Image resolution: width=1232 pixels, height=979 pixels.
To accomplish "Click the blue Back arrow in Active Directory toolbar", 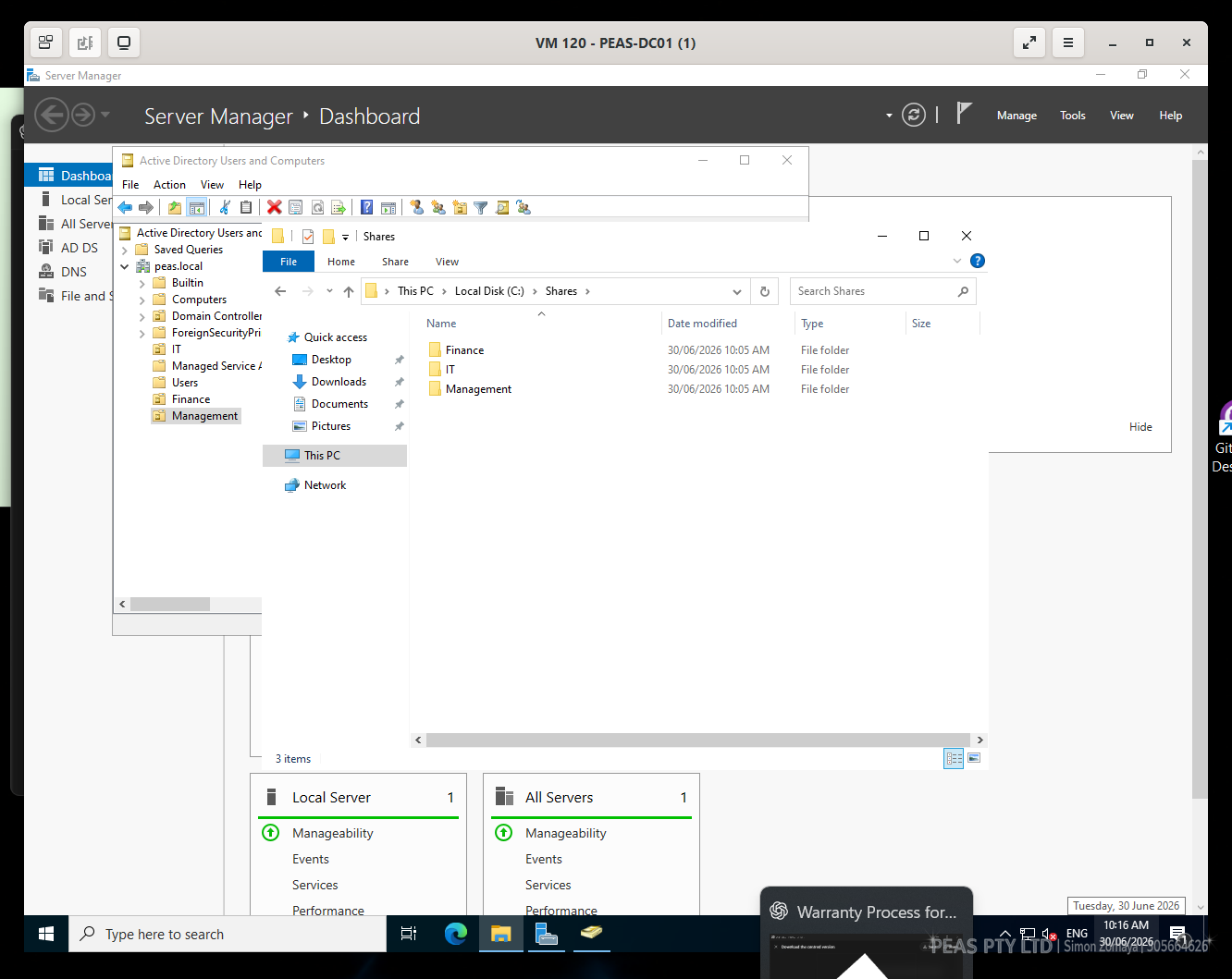I will point(125,208).
